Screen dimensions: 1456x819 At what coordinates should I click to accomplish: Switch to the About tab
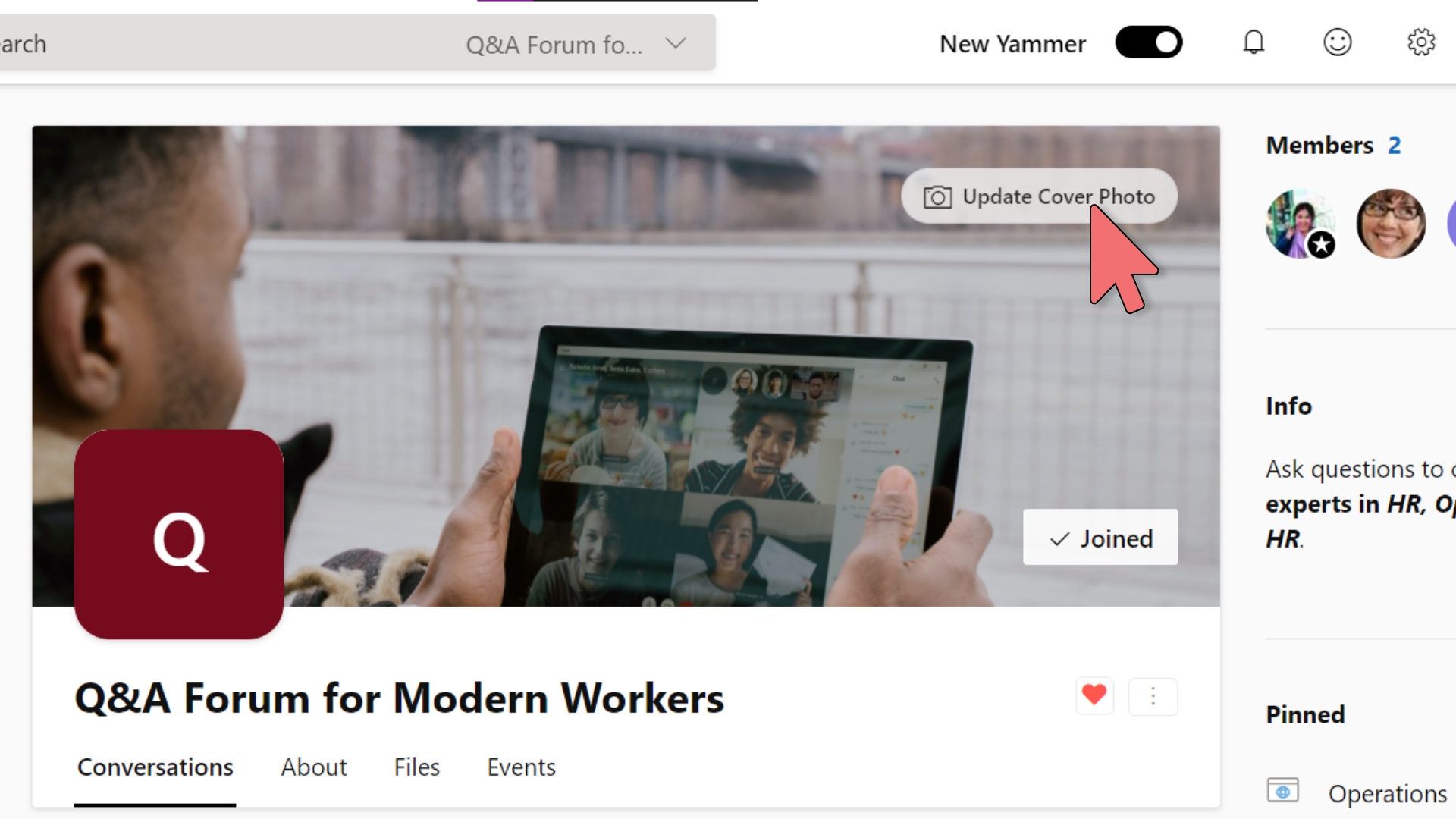pos(313,767)
